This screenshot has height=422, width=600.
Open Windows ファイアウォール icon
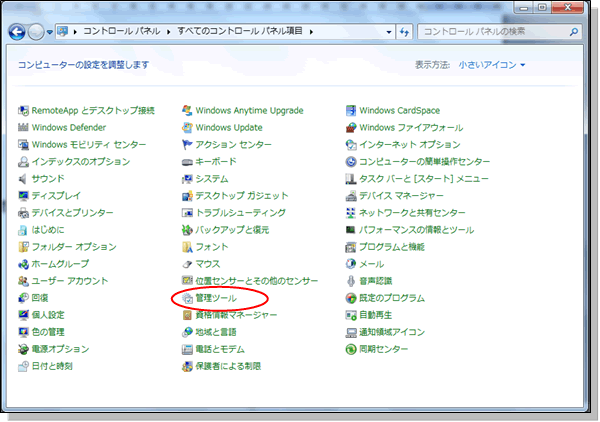pyautogui.click(x=351, y=127)
